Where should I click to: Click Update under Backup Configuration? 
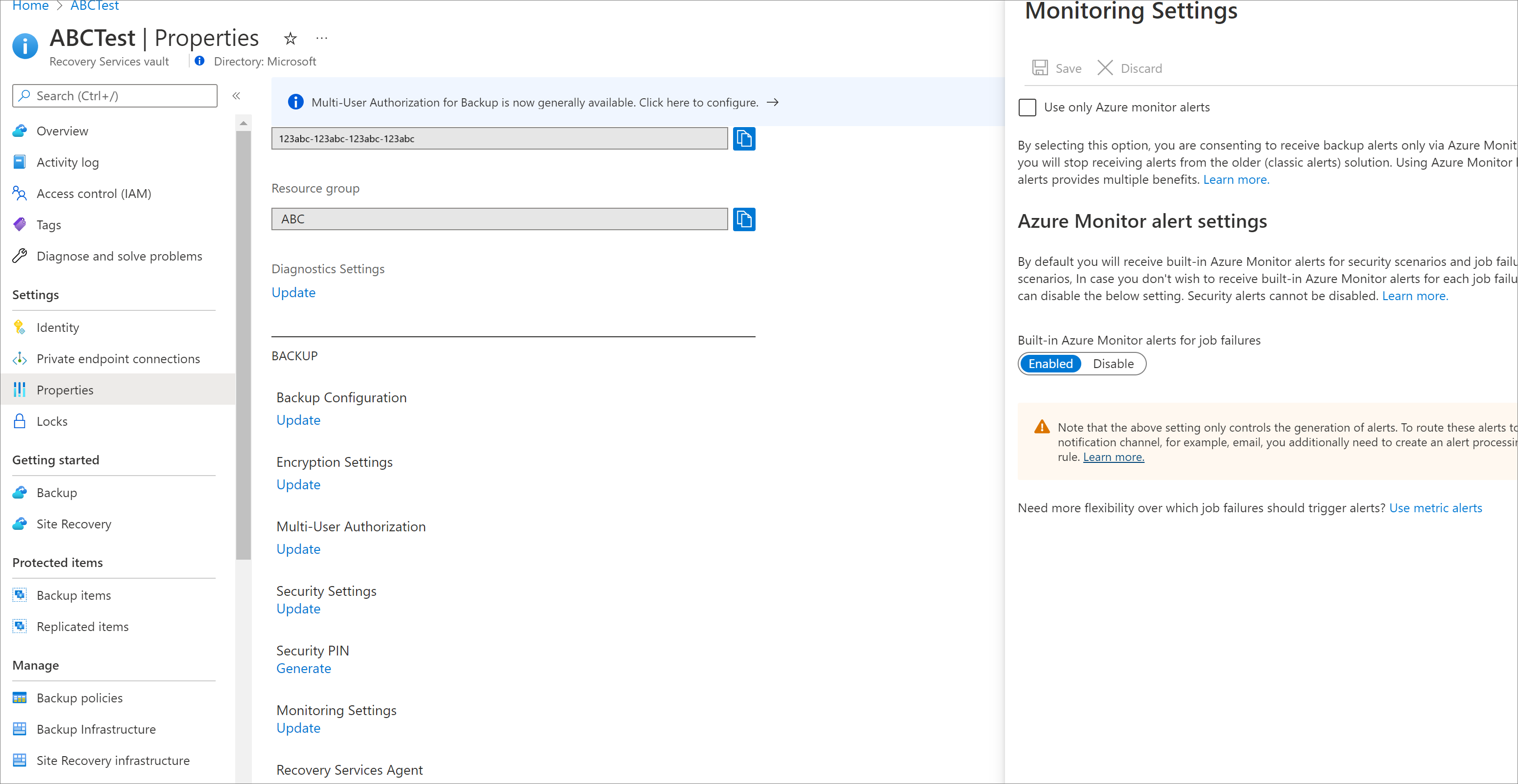coord(298,419)
